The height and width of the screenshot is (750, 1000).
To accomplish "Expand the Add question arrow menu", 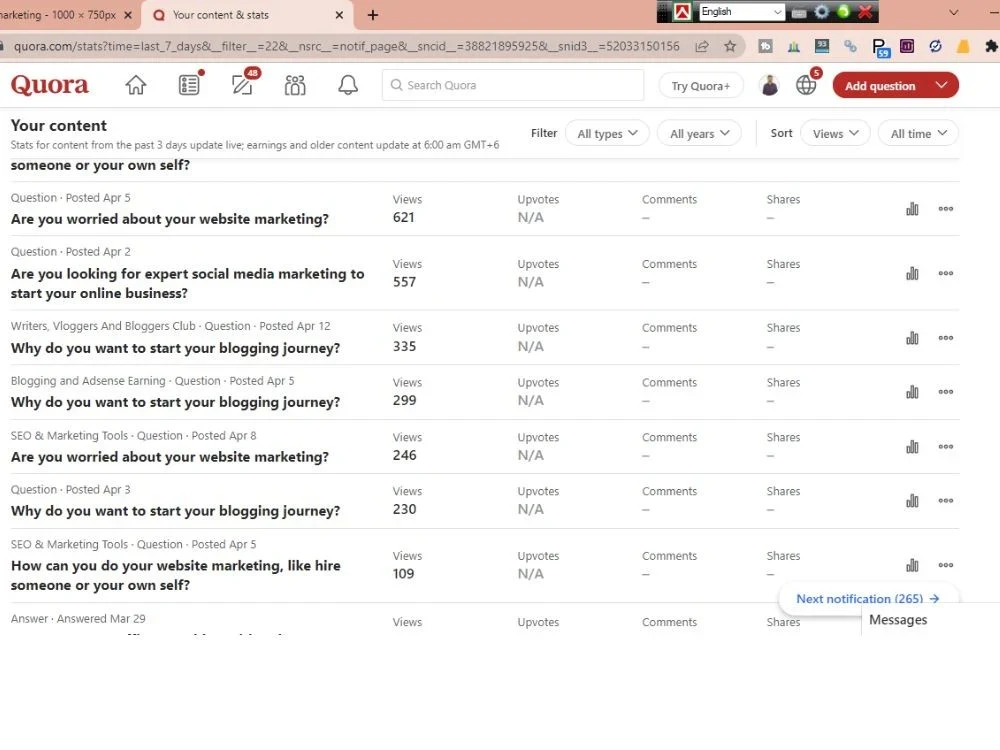I will 941,85.
